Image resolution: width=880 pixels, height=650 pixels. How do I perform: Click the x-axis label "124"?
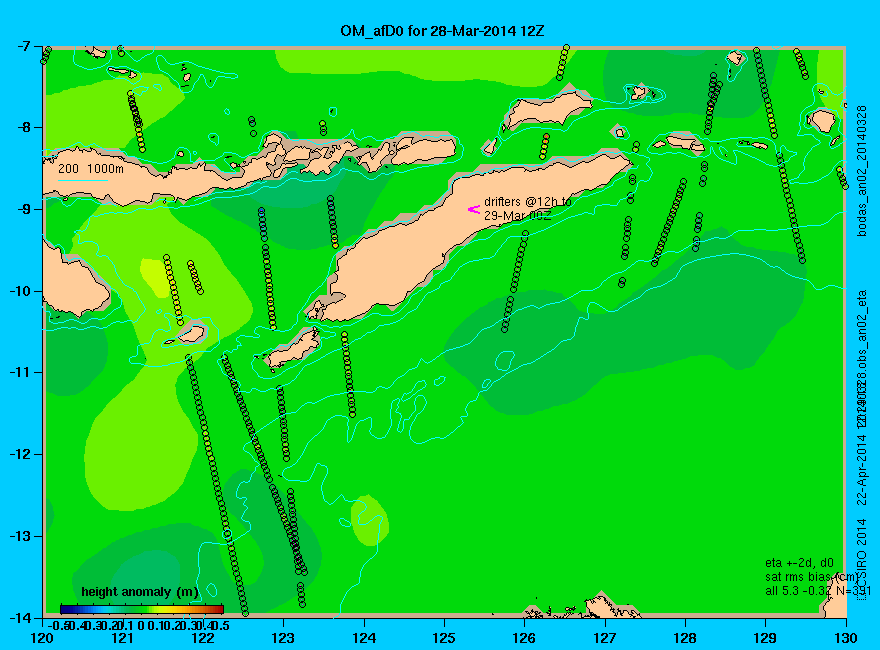pyautogui.click(x=364, y=639)
